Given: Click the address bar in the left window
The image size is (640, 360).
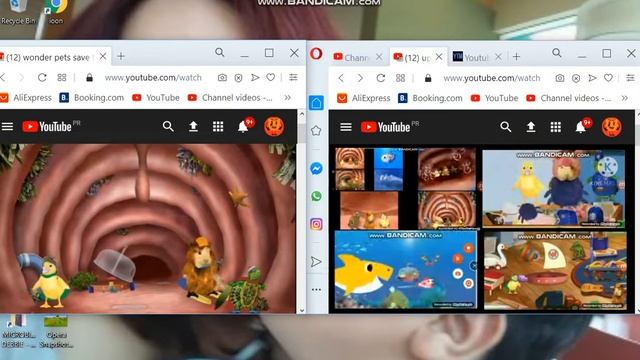Looking at the screenshot, I should 153,78.
